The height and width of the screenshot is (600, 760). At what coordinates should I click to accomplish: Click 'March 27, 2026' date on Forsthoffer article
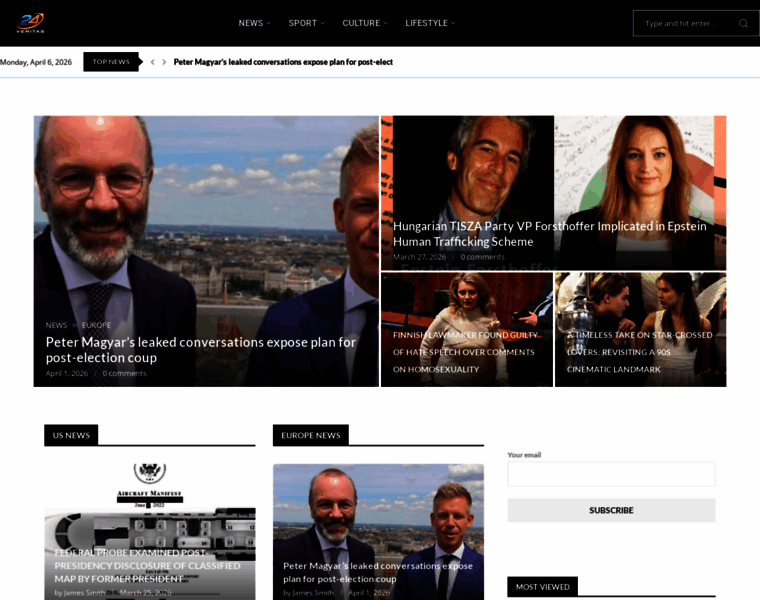419,257
